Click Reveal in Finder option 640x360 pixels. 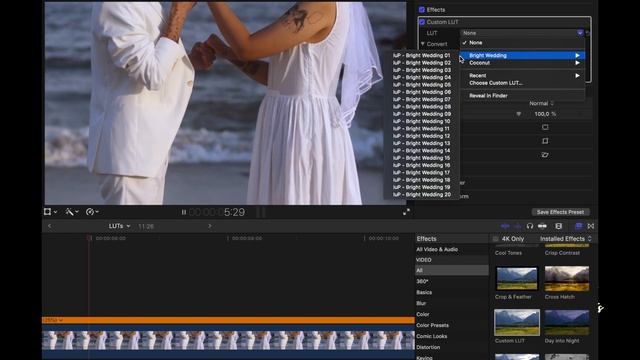point(522,96)
